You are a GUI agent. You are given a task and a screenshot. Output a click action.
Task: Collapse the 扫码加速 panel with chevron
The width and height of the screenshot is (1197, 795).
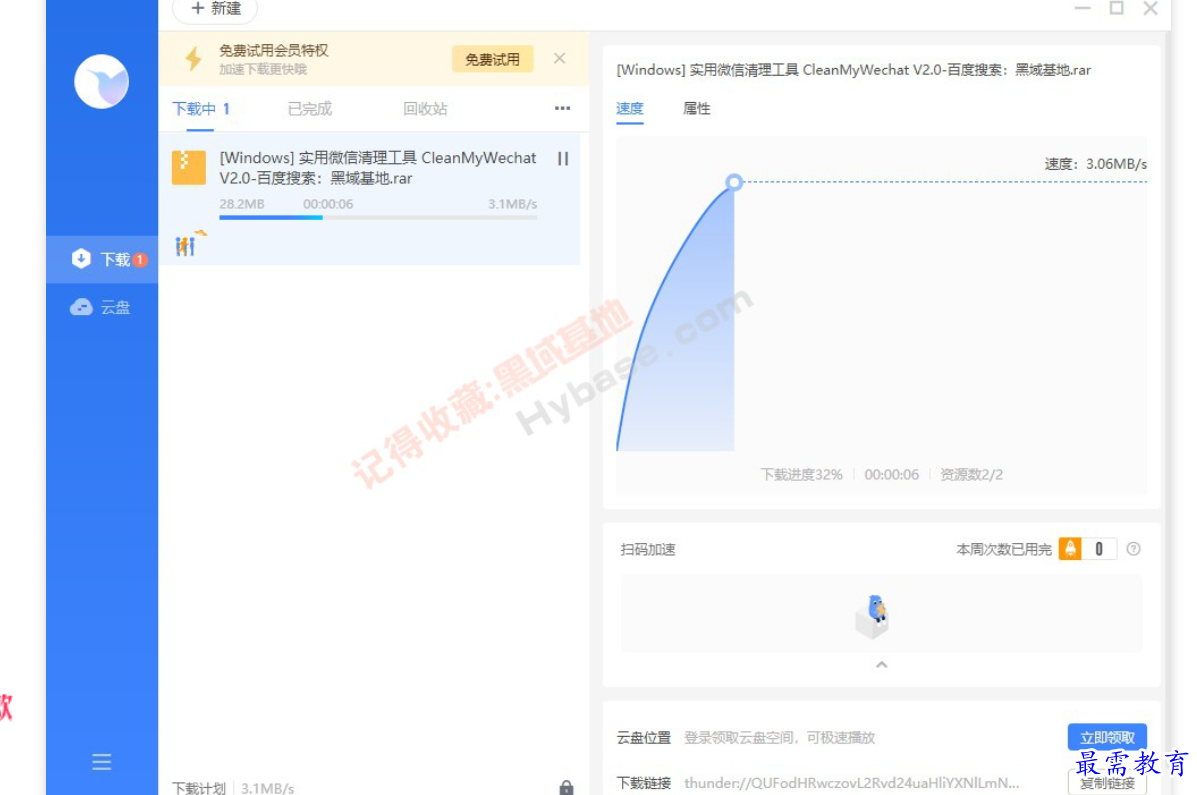coord(882,664)
